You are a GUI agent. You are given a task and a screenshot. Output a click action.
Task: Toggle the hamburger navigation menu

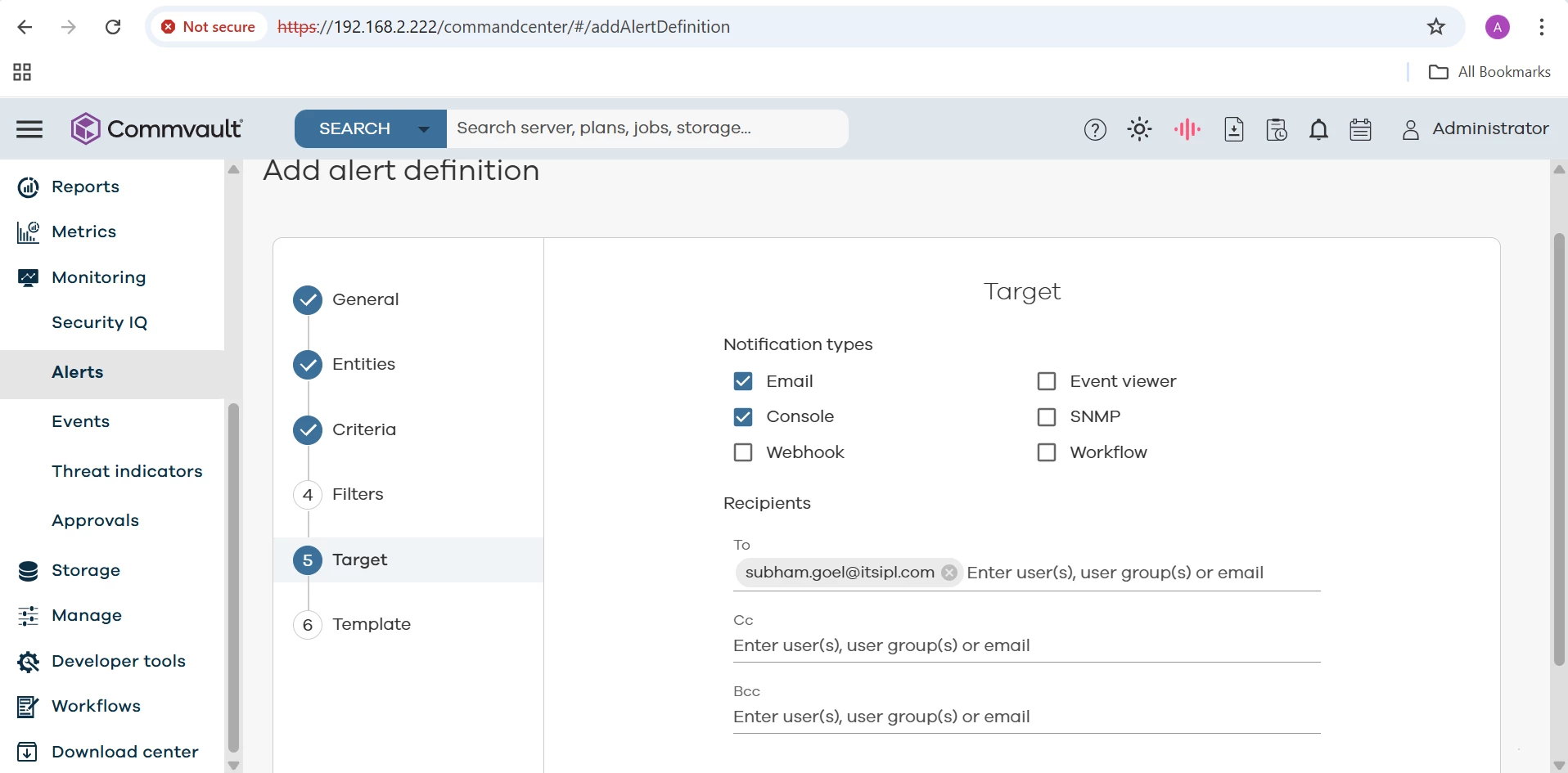coord(29,129)
